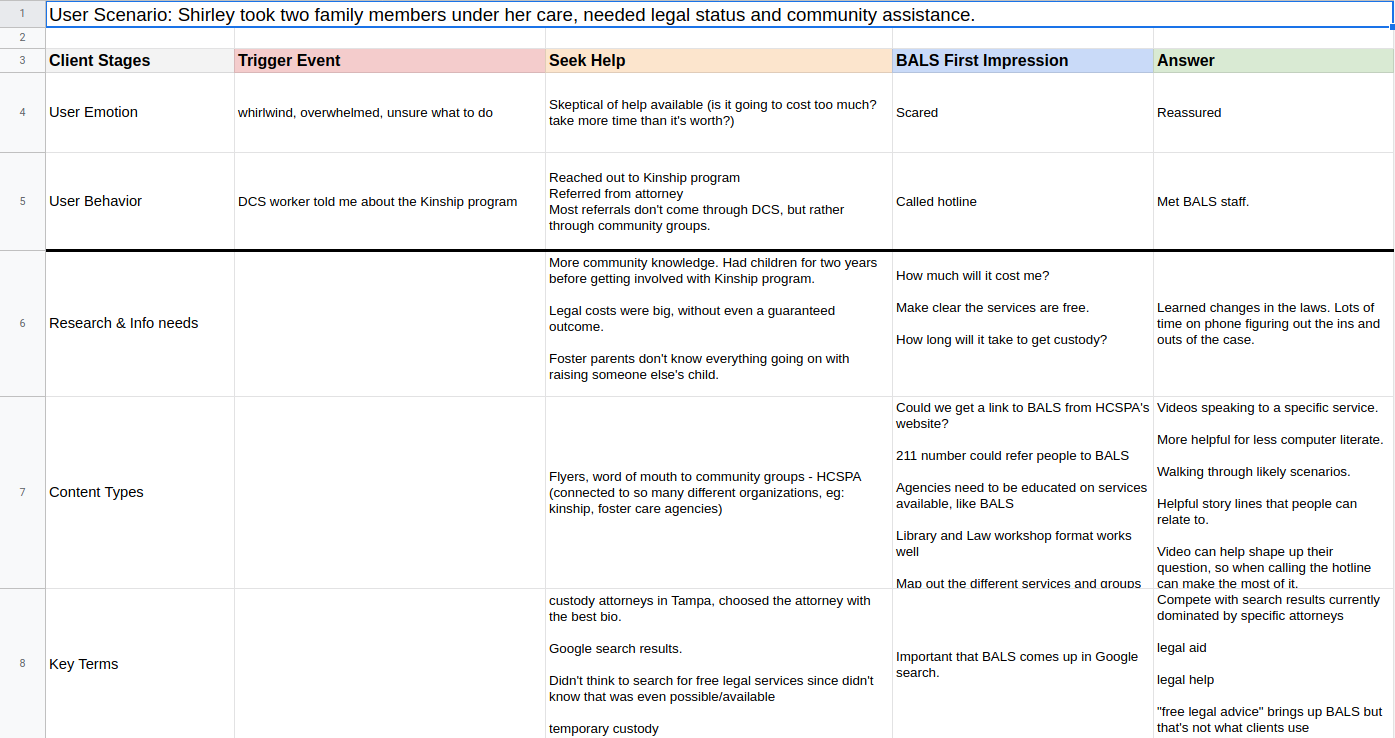Click the 'Reassured' cell
This screenshot has width=1395, height=738.
tap(1273, 113)
